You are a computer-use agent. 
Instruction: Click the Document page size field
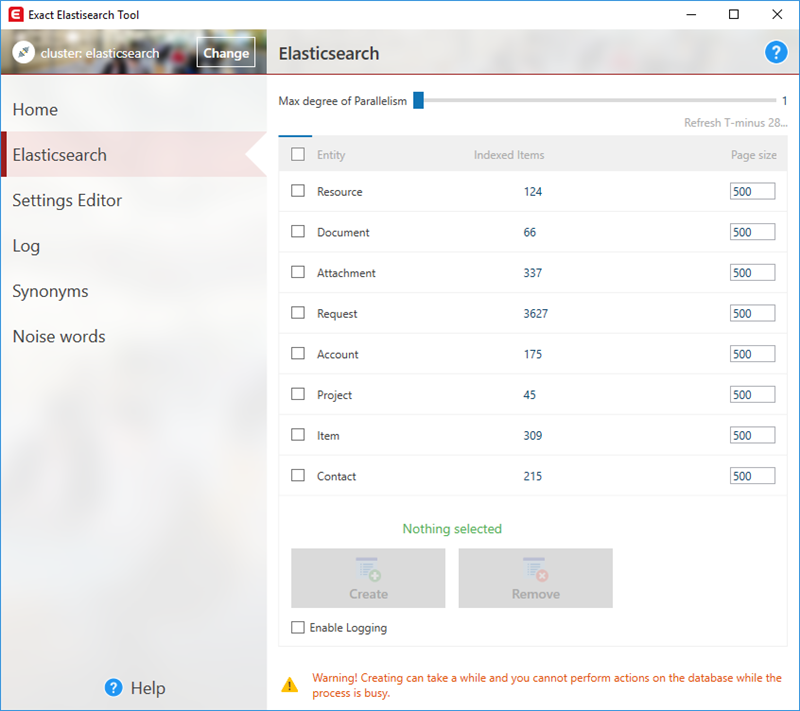coord(752,232)
